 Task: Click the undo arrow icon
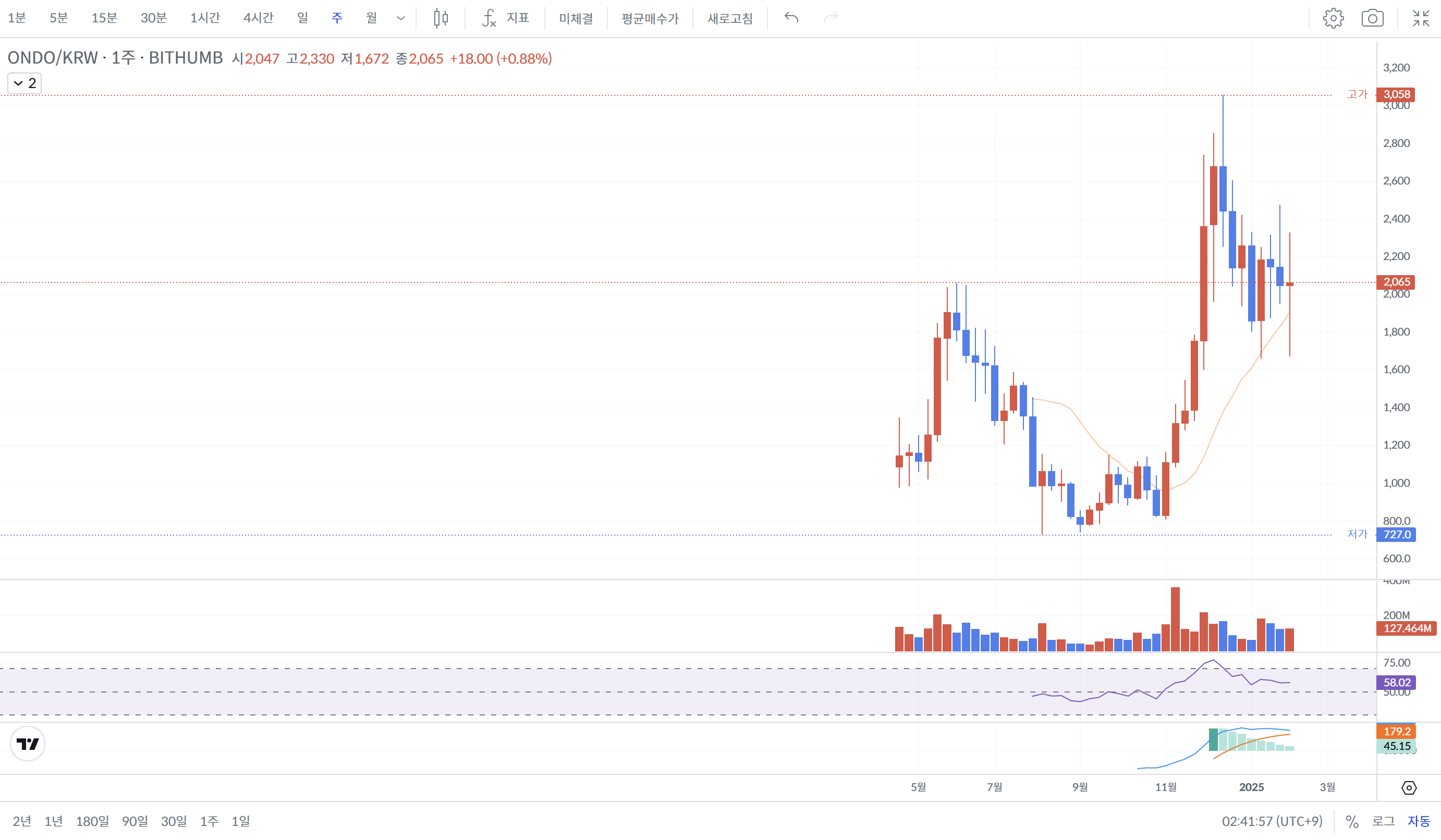click(x=791, y=18)
